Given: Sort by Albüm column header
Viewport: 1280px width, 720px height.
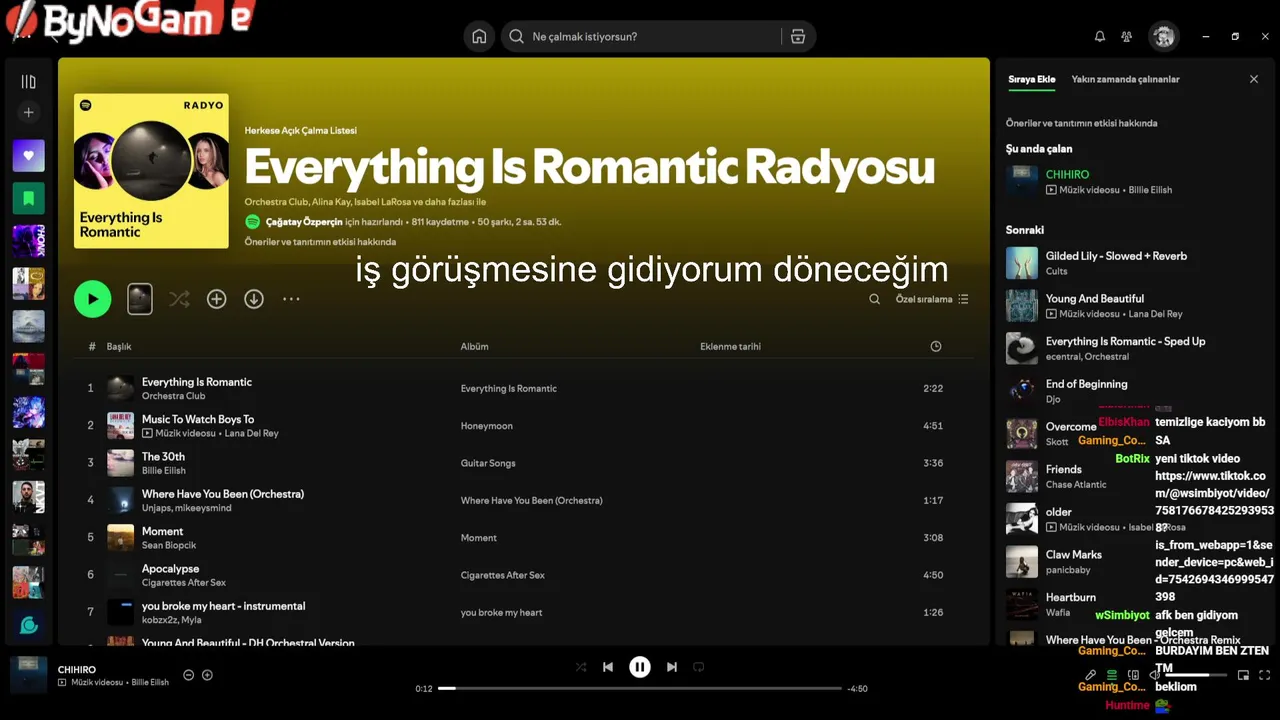Looking at the screenshot, I should 474,346.
